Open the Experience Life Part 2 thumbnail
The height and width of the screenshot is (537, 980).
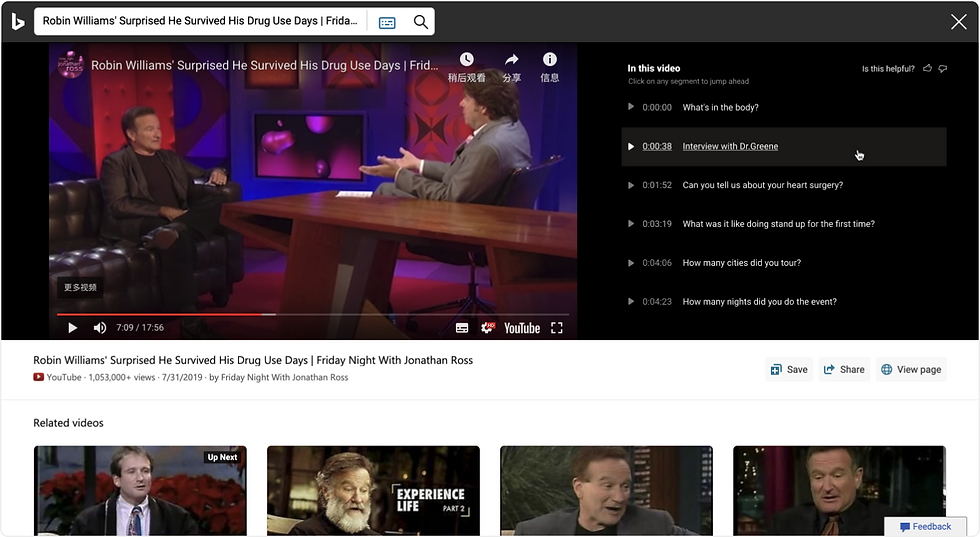[373, 491]
